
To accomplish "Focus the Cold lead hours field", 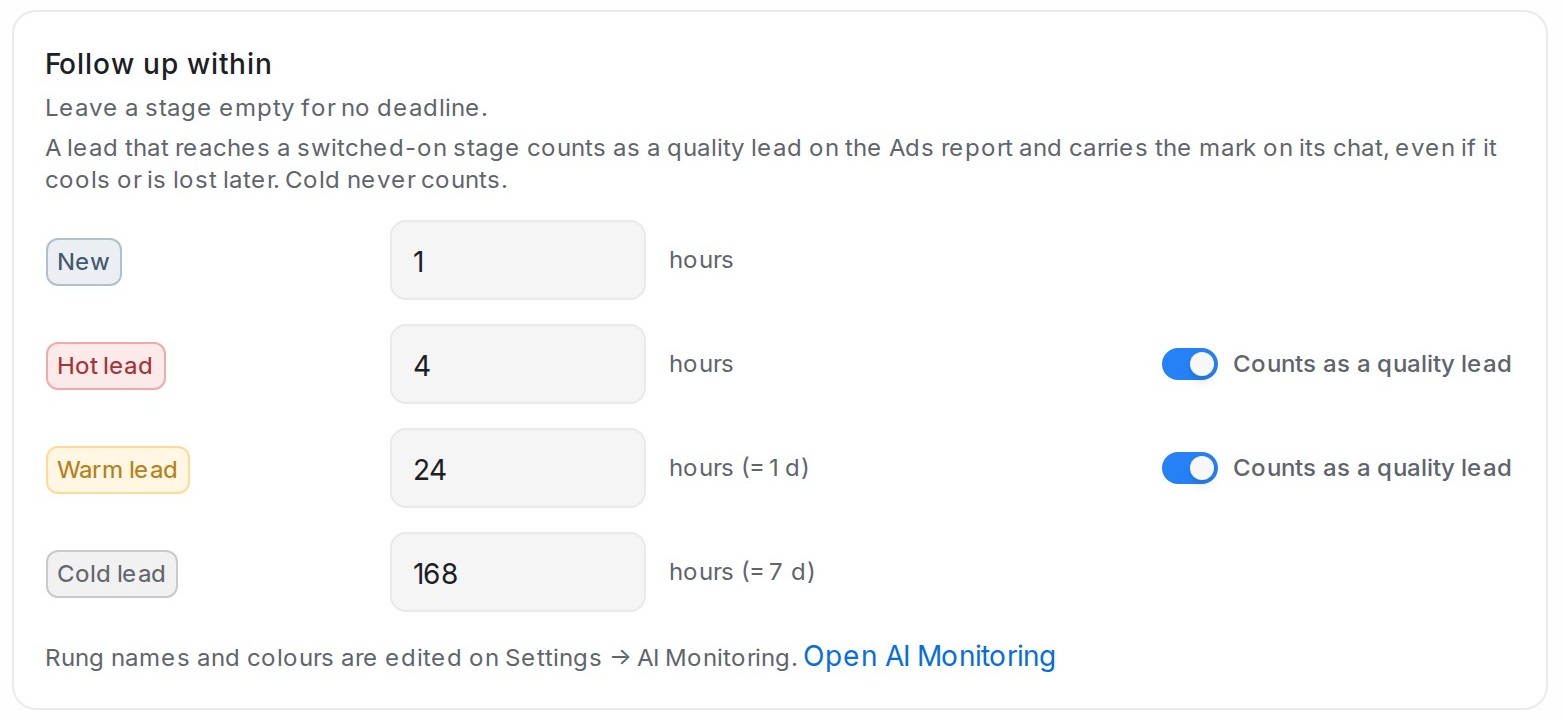I will pyautogui.click(x=518, y=572).
